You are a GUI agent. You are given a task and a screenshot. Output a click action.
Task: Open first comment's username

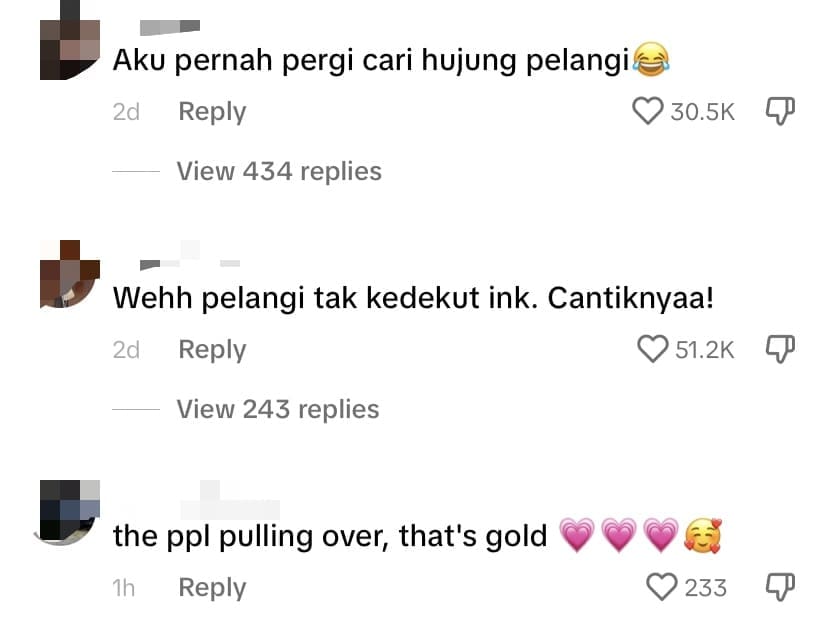170,26
